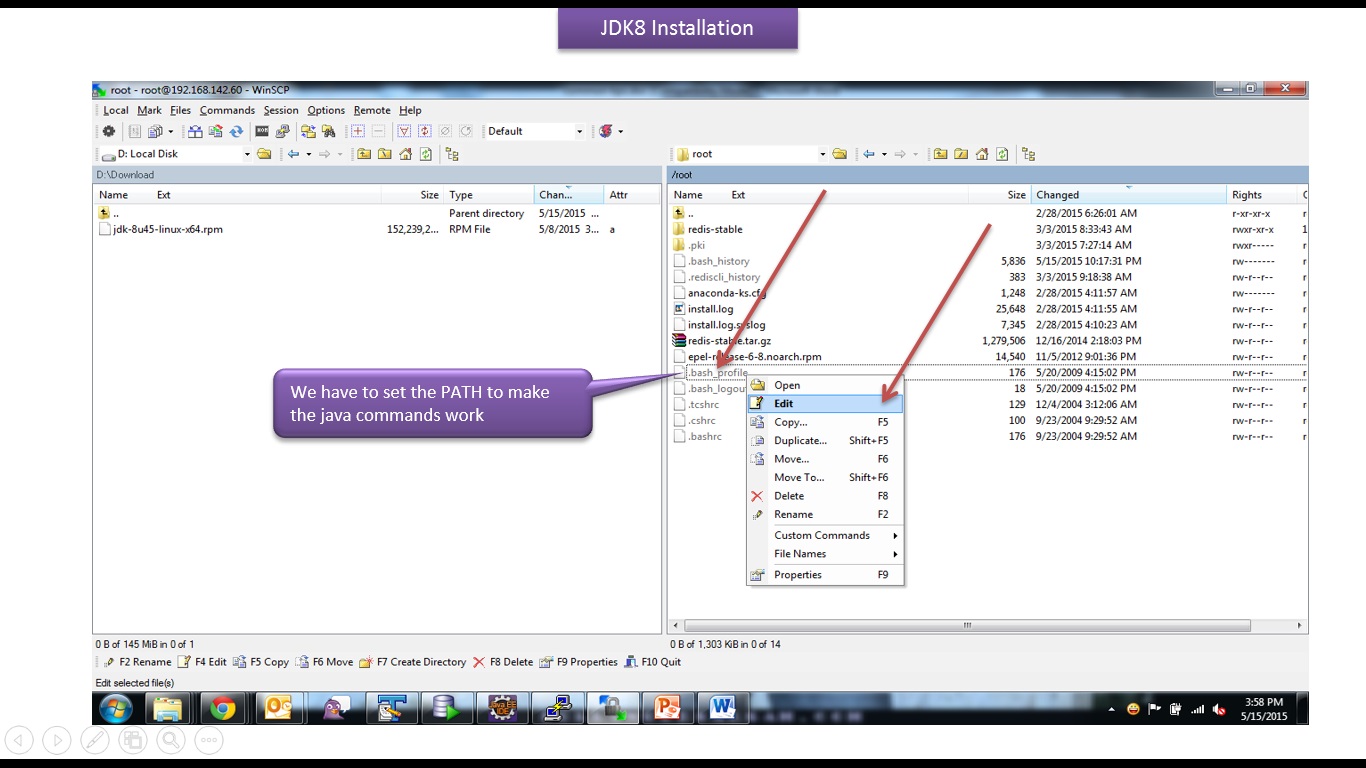Click the Synchronize Browsing toolbar icon
The height and width of the screenshot is (768, 1366).
point(309,131)
